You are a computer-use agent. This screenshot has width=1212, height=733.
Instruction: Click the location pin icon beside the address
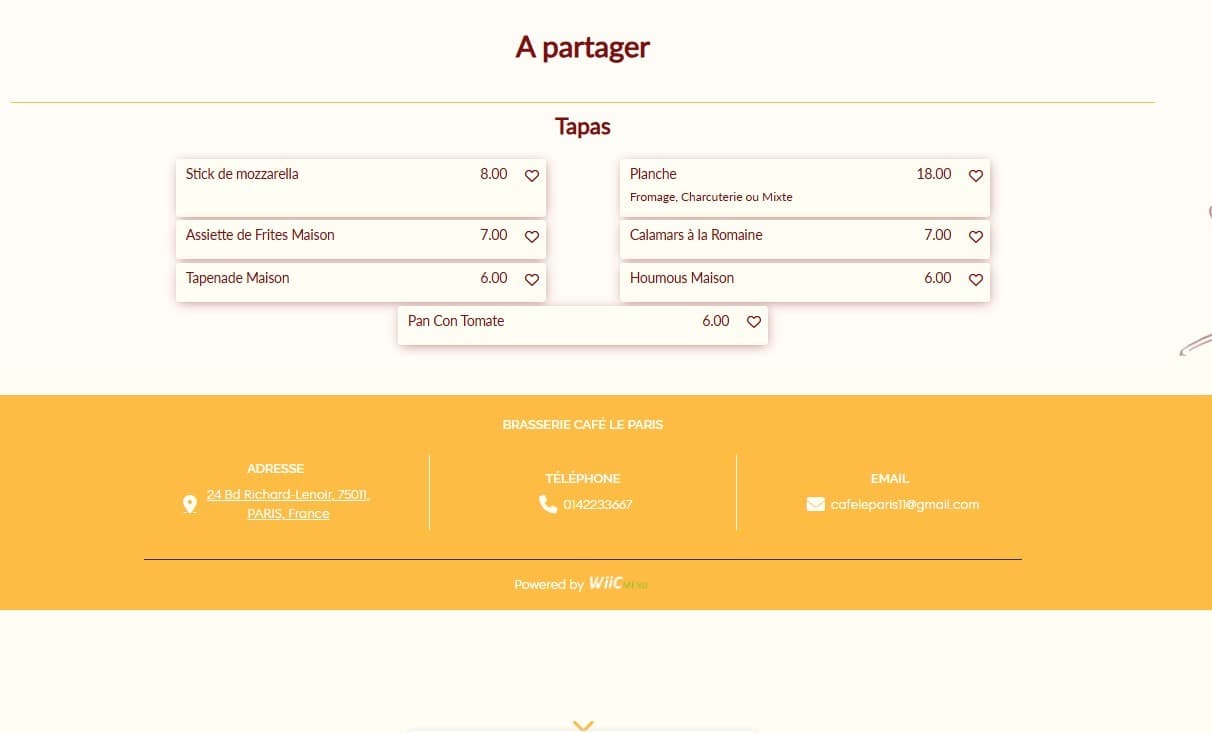point(190,504)
